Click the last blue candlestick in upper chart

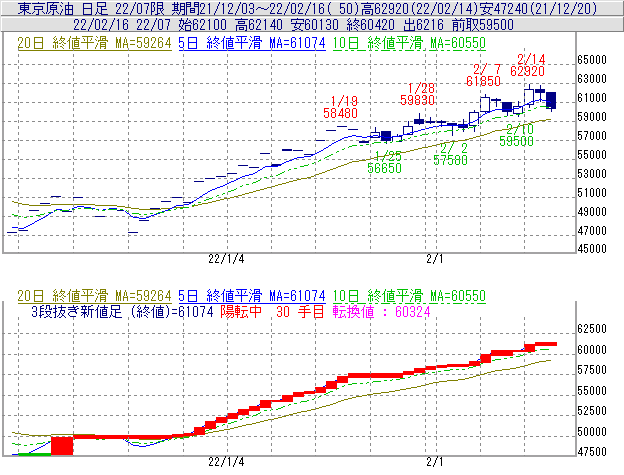(x=551, y=100)
